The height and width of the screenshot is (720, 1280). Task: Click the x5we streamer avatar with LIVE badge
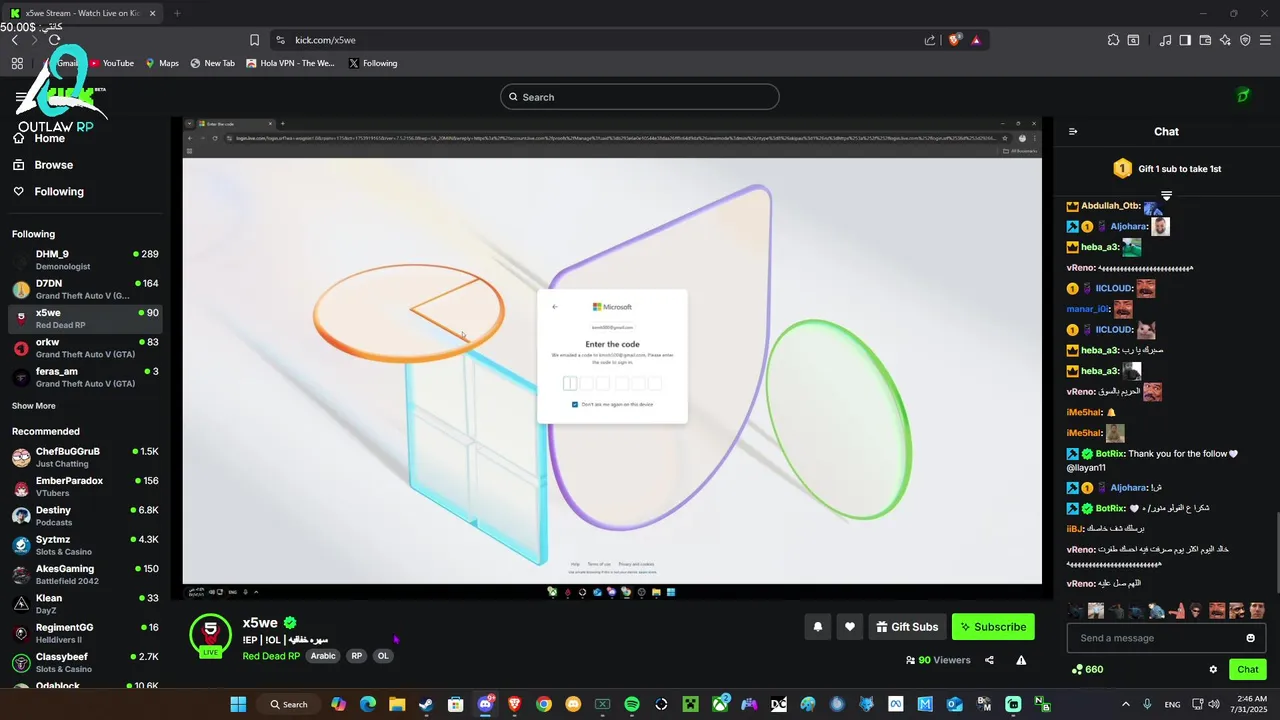click(x=211, y=635)
